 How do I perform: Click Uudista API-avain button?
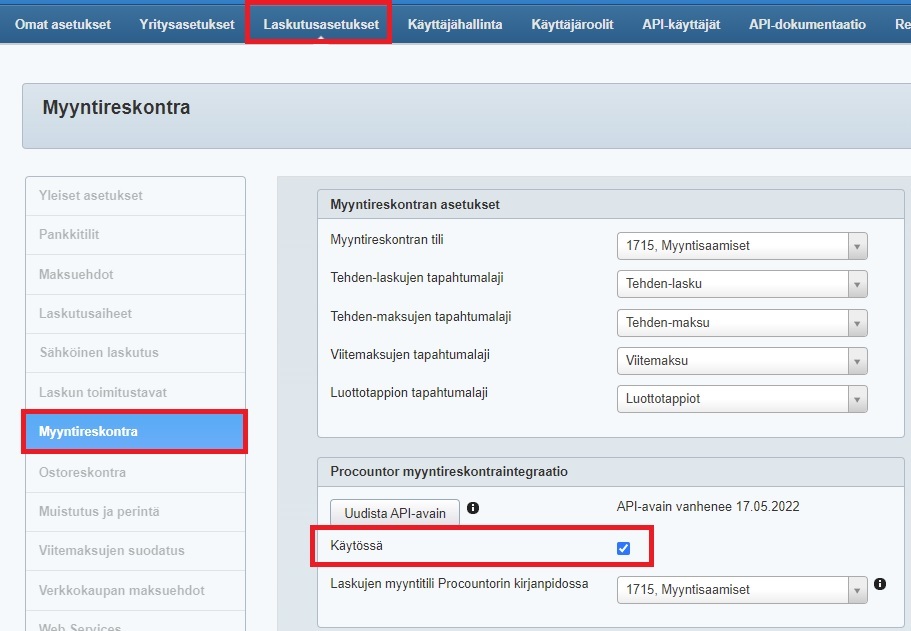point(395,513)
